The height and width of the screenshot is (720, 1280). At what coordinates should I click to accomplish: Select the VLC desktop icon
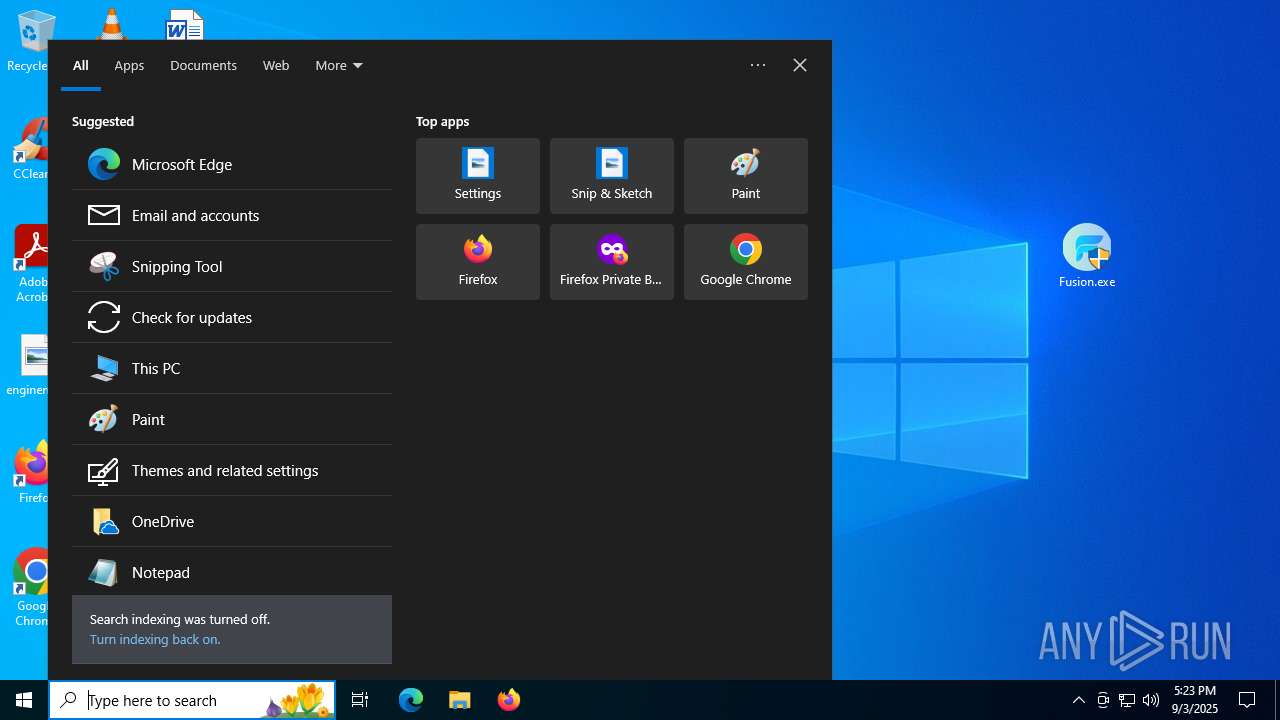(x=111, y=22)
